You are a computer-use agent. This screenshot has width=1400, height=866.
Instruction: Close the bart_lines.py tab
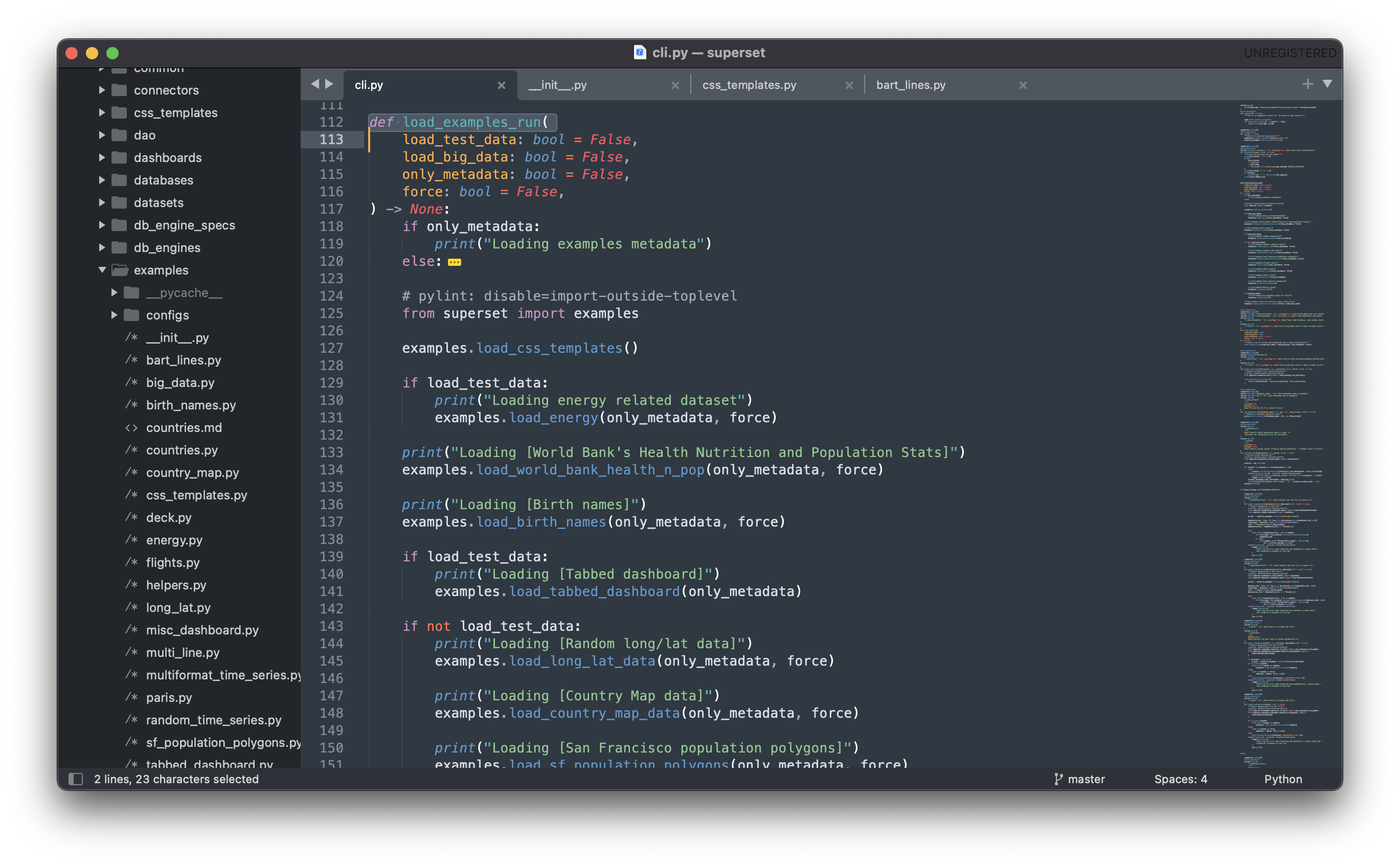click(x=1023, y=85)
